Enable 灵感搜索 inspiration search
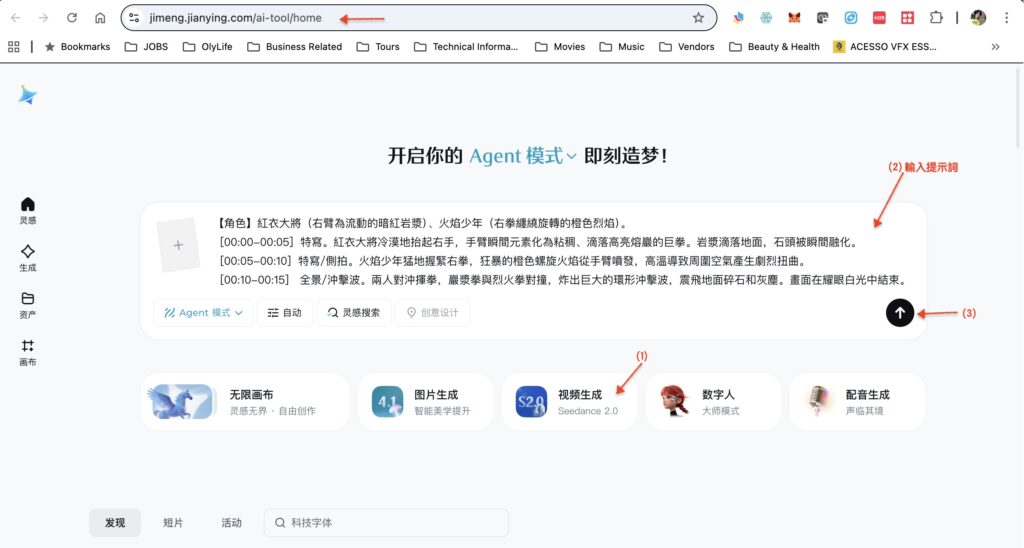The height and width of the screenshot is (548, 1024). coord(354,313)
